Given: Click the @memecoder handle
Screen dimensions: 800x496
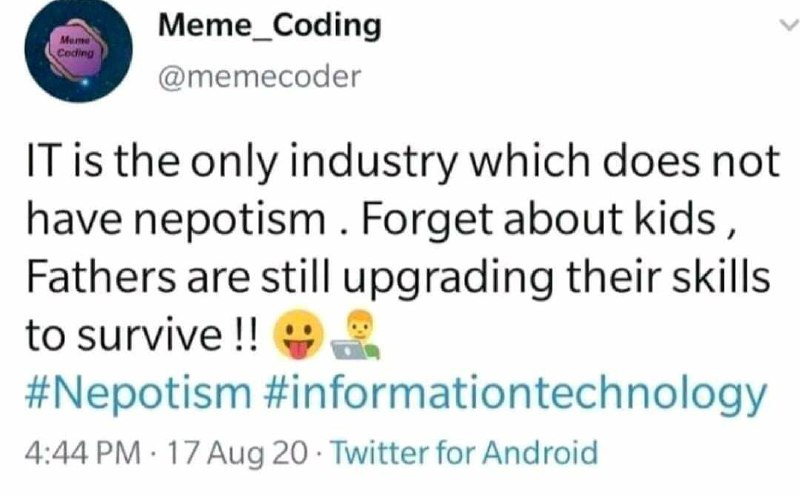Looking at the screenshot, I should 260,78.
